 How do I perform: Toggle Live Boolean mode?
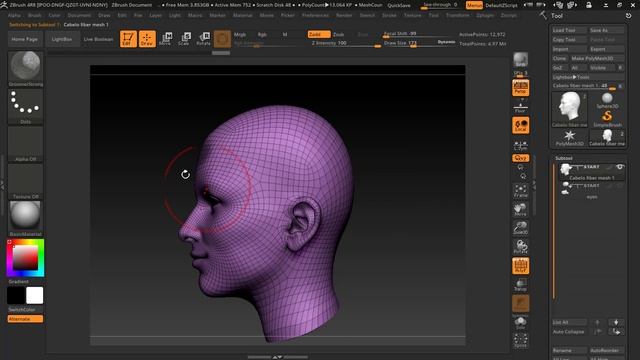click(98, 39)
